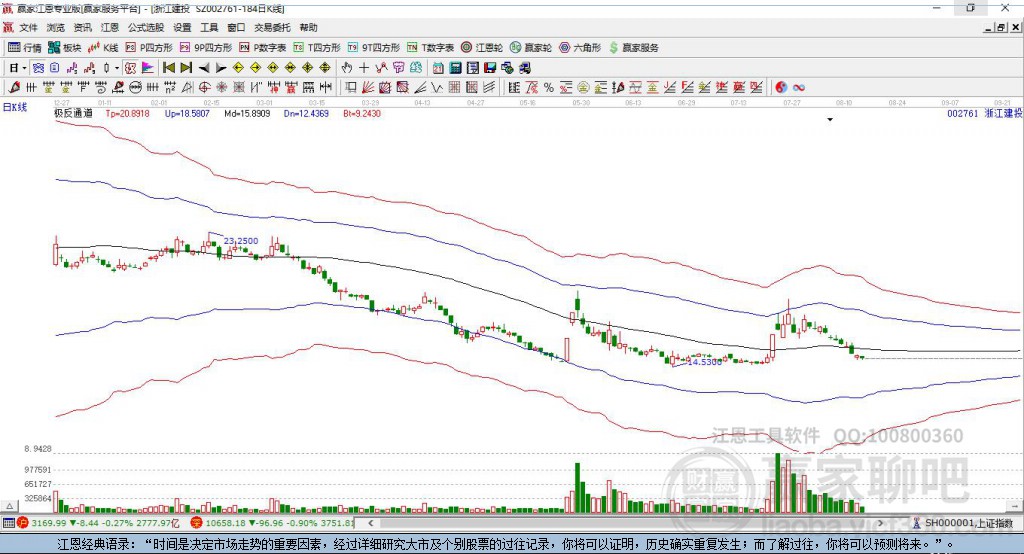The image size is (1024, 554).
Task: Open the 板块 sector view
Action: tap(64, 48)
